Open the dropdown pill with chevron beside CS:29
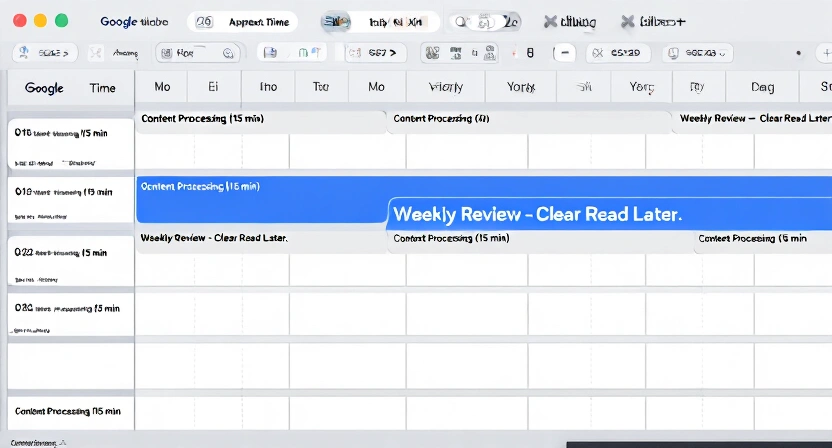832x448 pixels. click(x=698, y=53)
